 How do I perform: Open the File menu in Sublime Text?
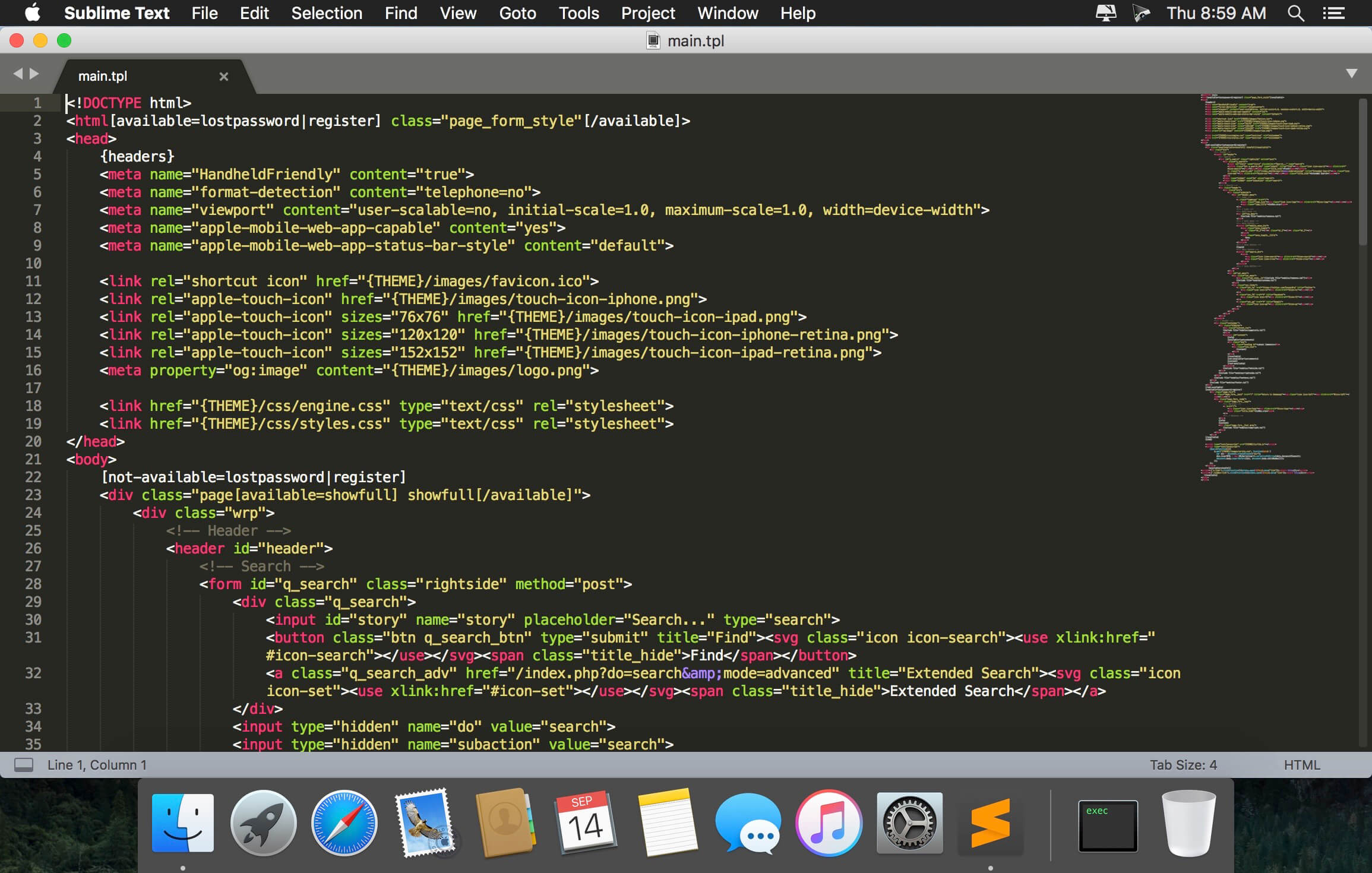tap(204, 13)
